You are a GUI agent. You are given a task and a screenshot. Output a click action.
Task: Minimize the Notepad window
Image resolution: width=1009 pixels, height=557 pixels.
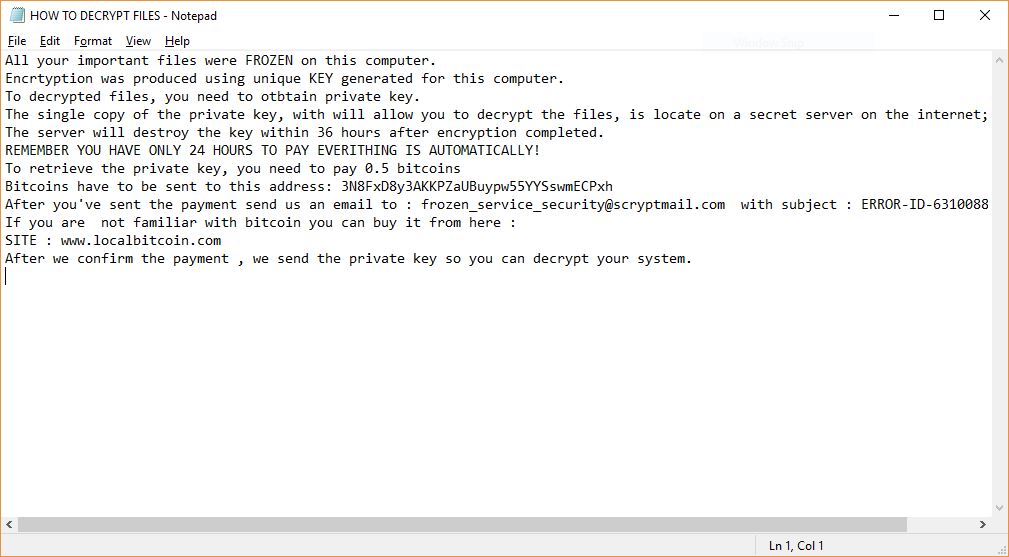(892, 15)
